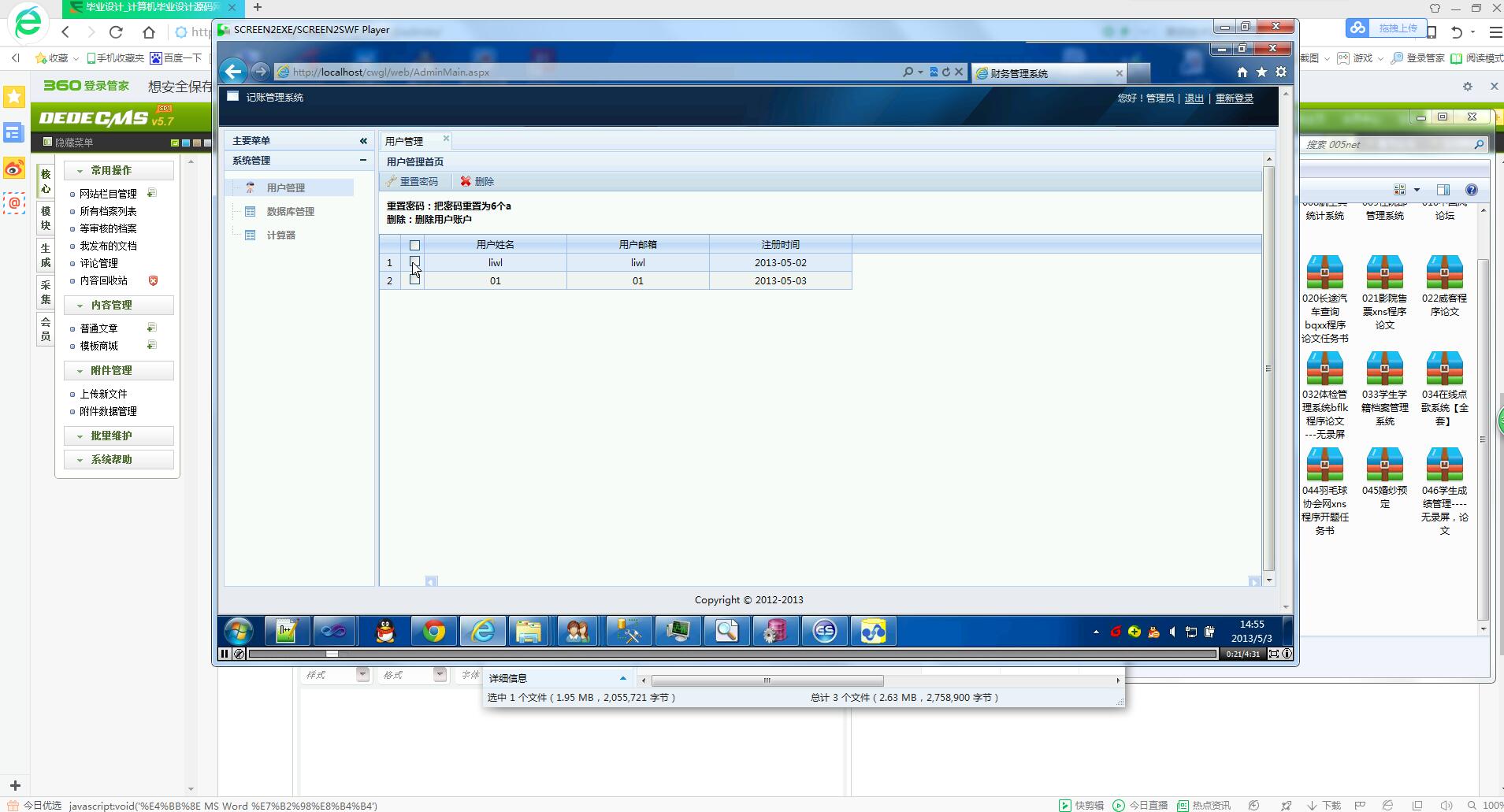Click the 数据库管理 table icon in sidebar
Screen dimensions: 1504x812
pyautogui.click(x=251, y=211)
